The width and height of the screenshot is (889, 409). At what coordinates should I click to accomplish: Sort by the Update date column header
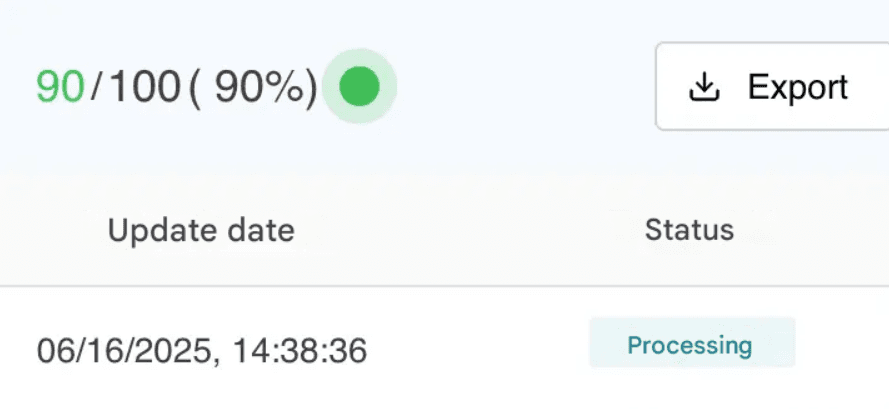point(201,230)
